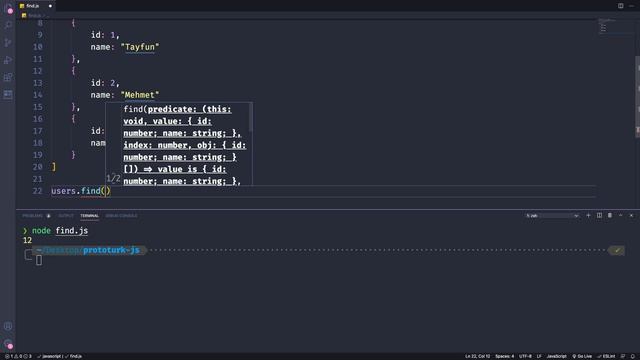Open the Run and Debug view

8,60
